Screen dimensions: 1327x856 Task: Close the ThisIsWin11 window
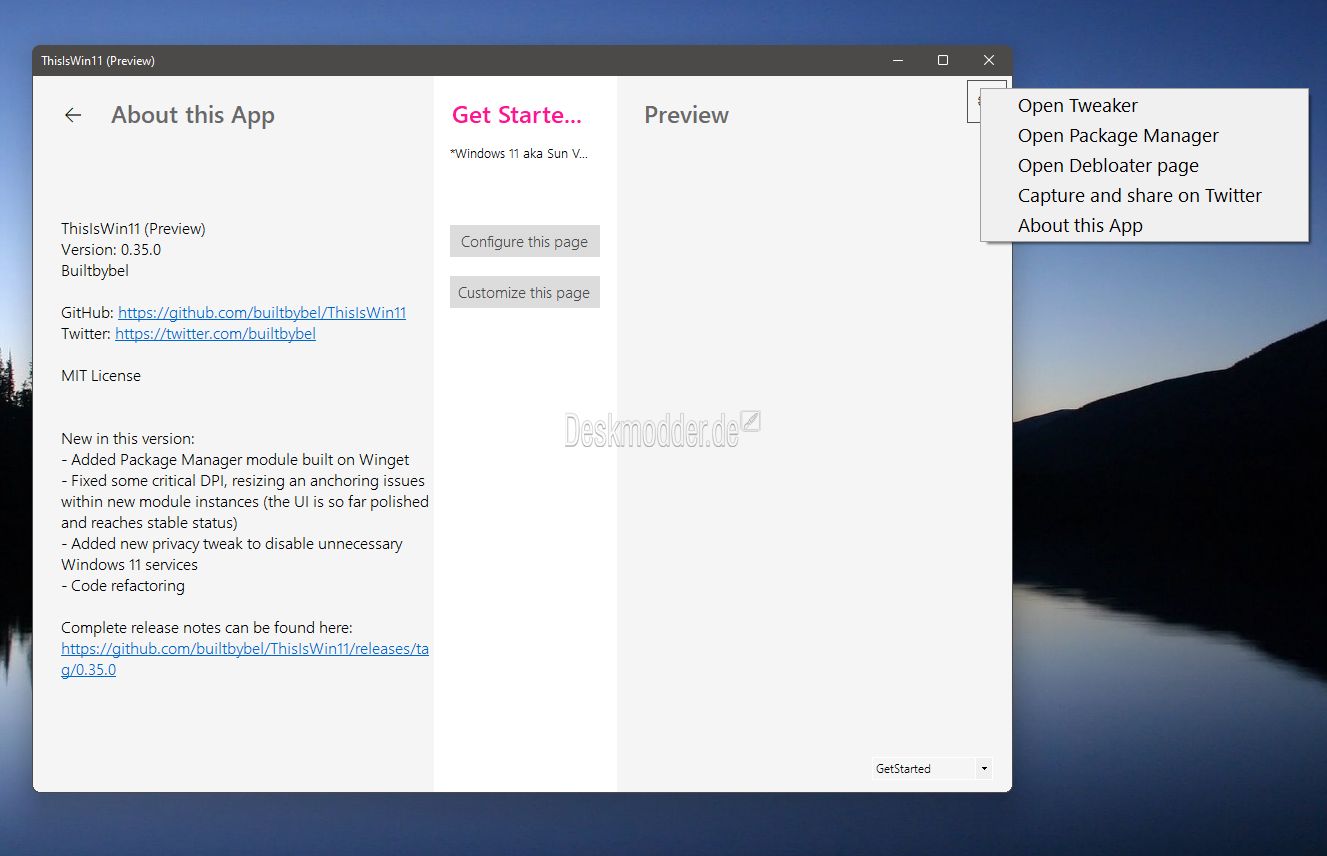click(989, 61)
